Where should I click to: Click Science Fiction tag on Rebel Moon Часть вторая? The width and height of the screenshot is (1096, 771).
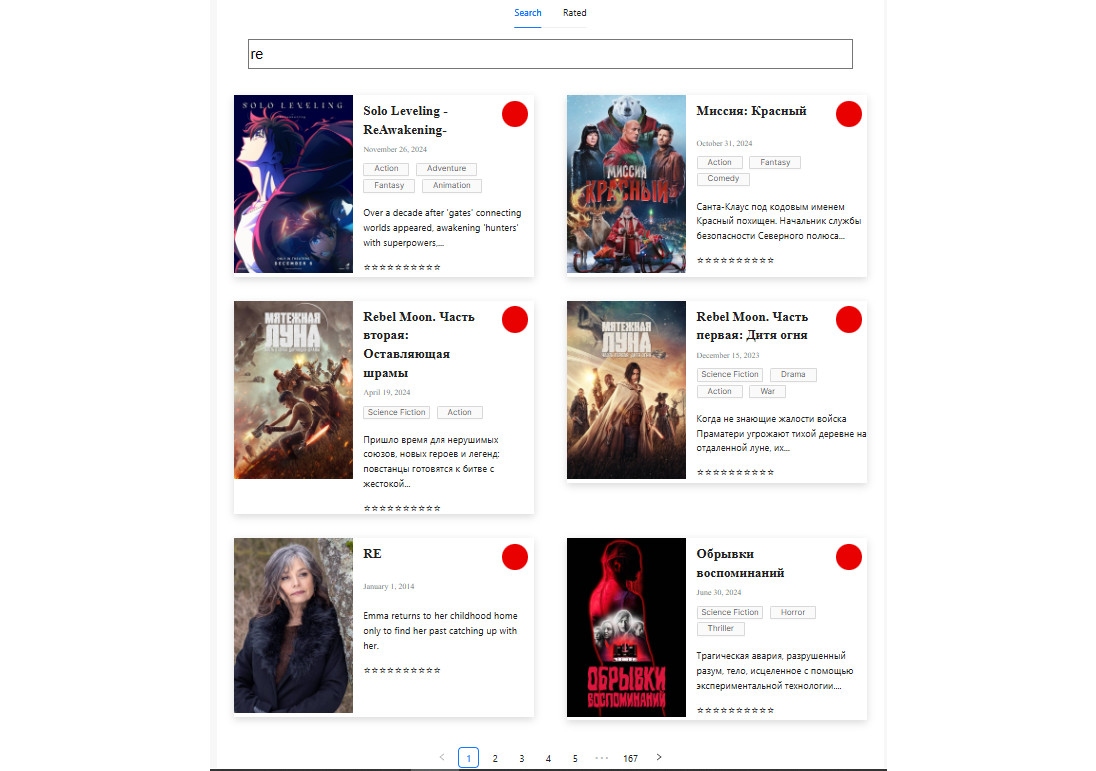pyautogui.click(x=396, y=412)
